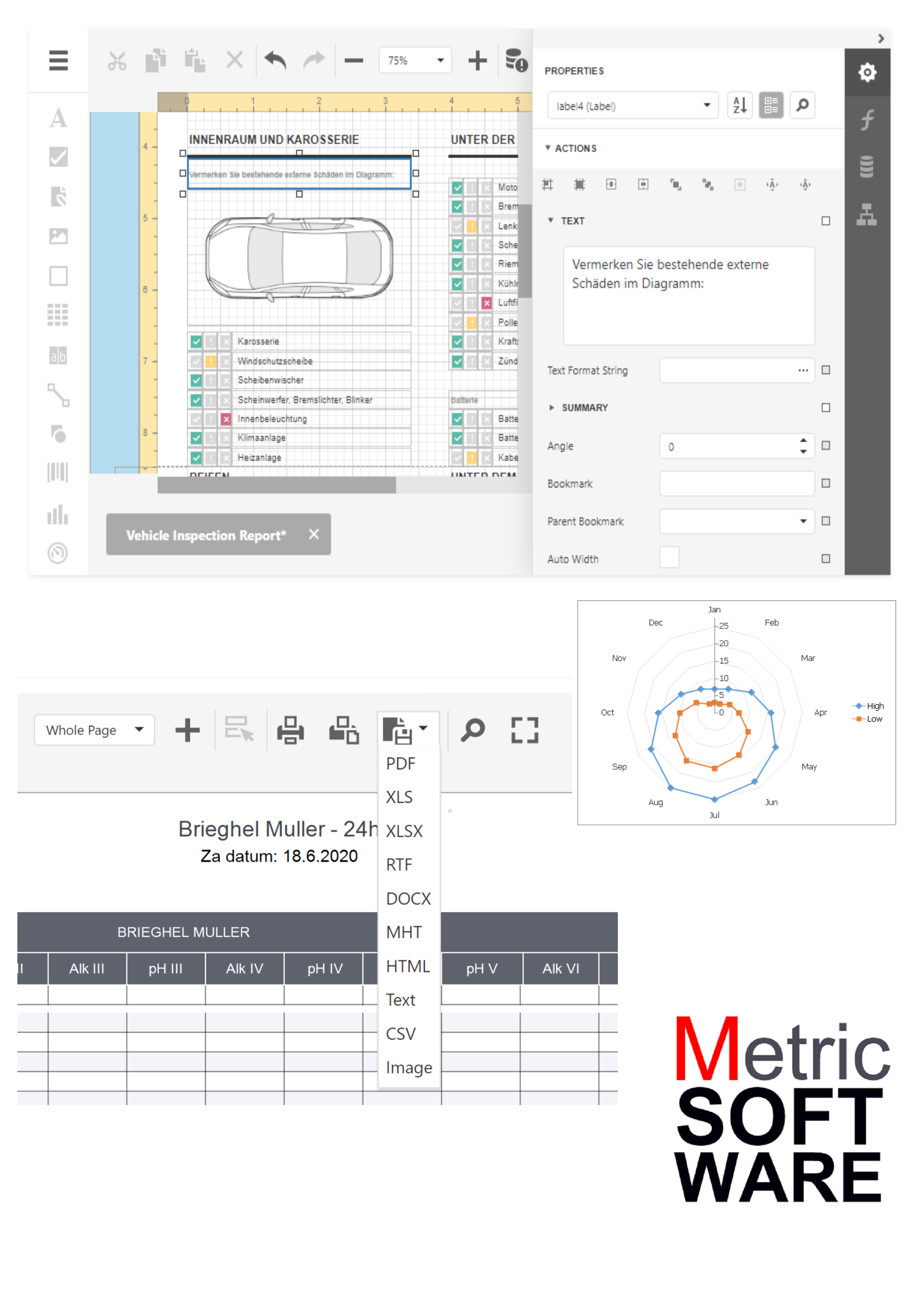Image resolution: width=924 pixels, height=1291 pixels.
Task: Click the Paste icon in toolbar
Action: point(195,60)
